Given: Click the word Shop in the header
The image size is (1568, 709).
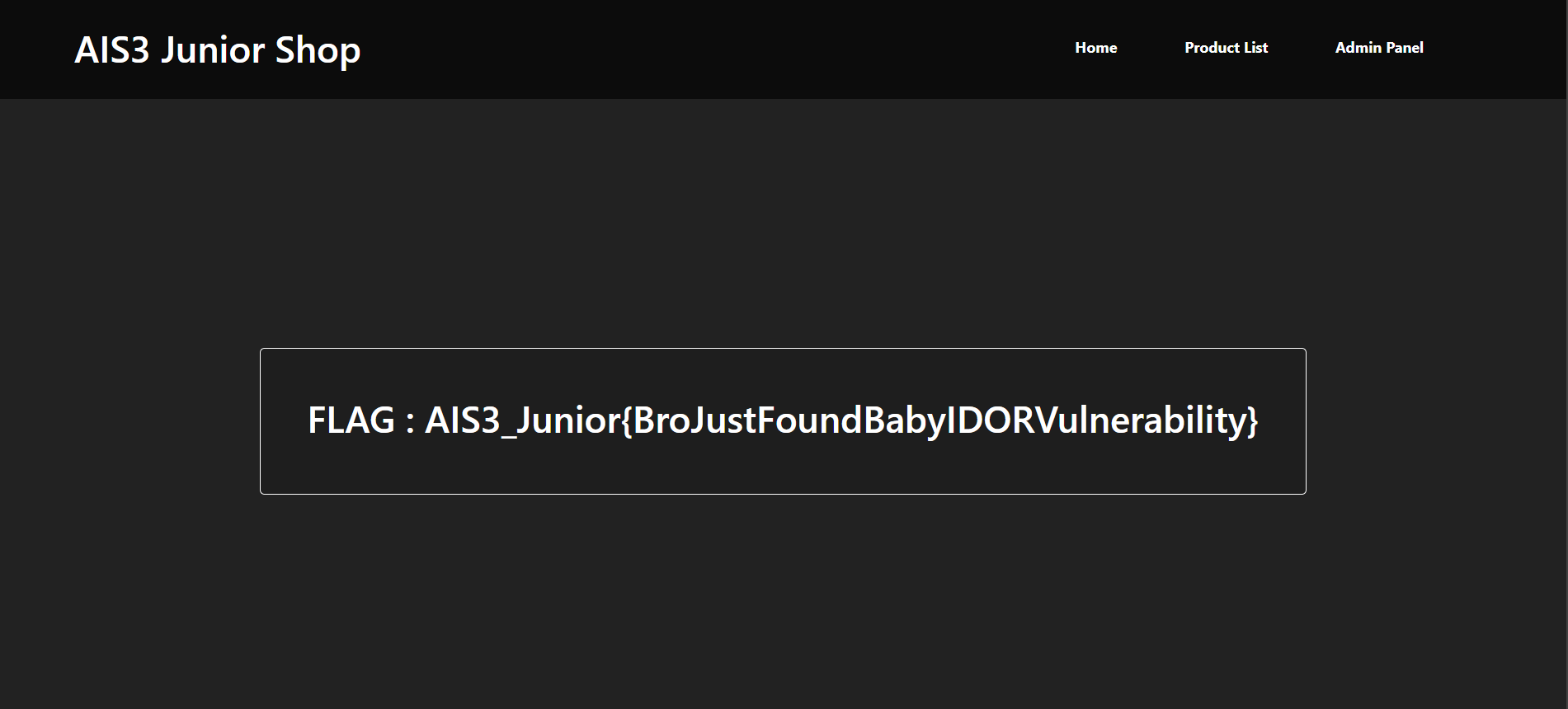Looking at the screenshot, I should 318,51.
